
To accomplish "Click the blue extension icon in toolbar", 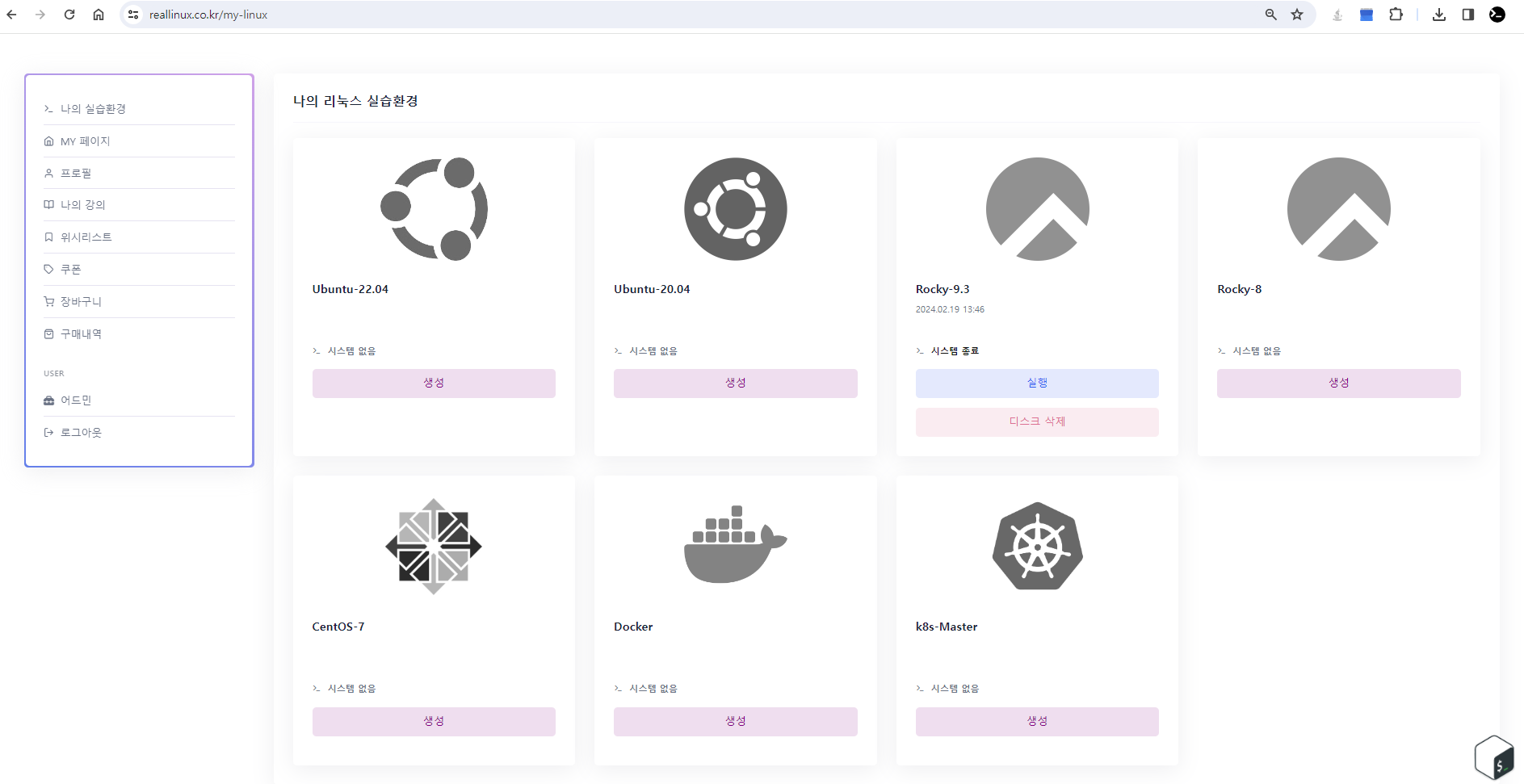I will [1367, 15].
